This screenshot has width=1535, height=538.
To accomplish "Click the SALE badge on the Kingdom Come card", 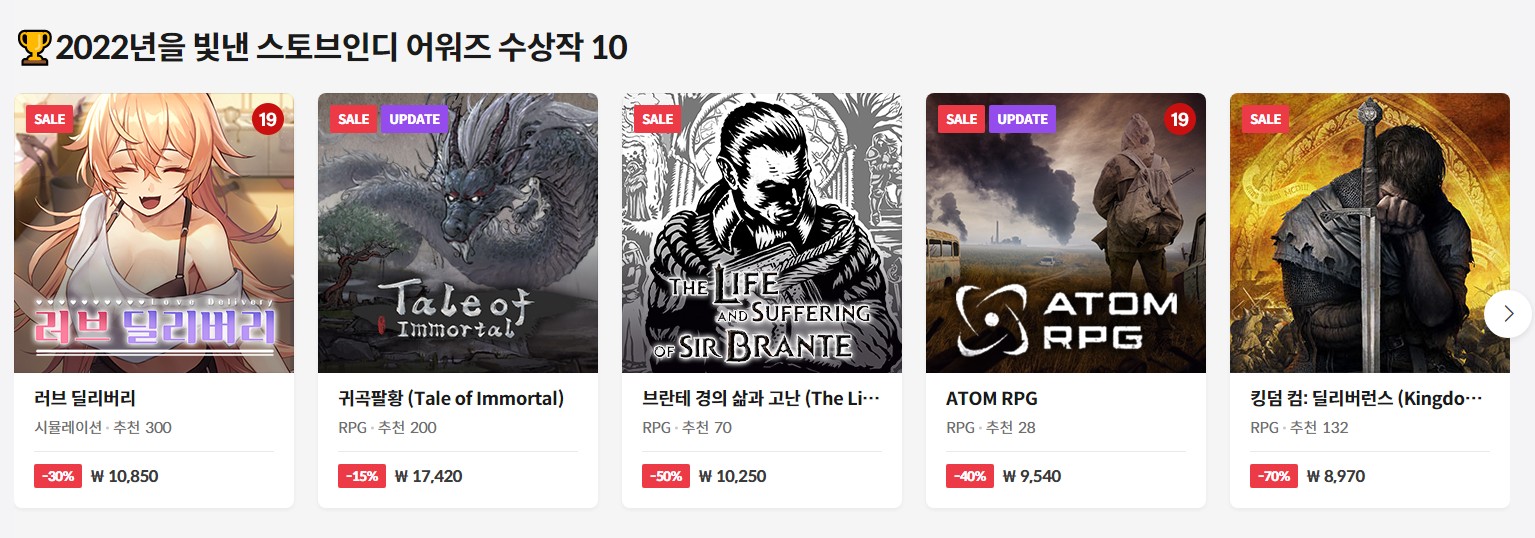I will (x=1265, y=119).
